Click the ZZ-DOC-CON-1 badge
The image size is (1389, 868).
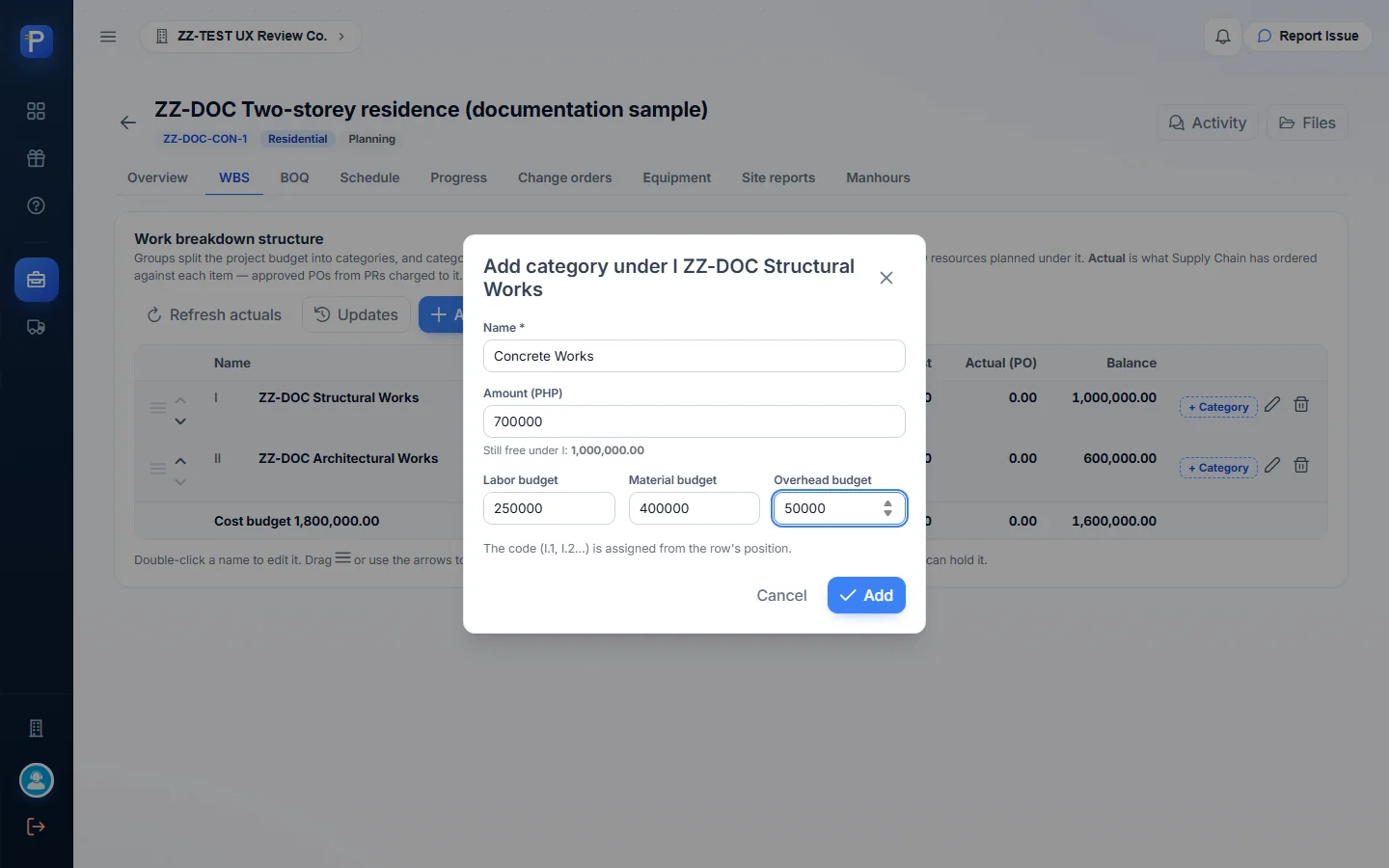point(205,139)
